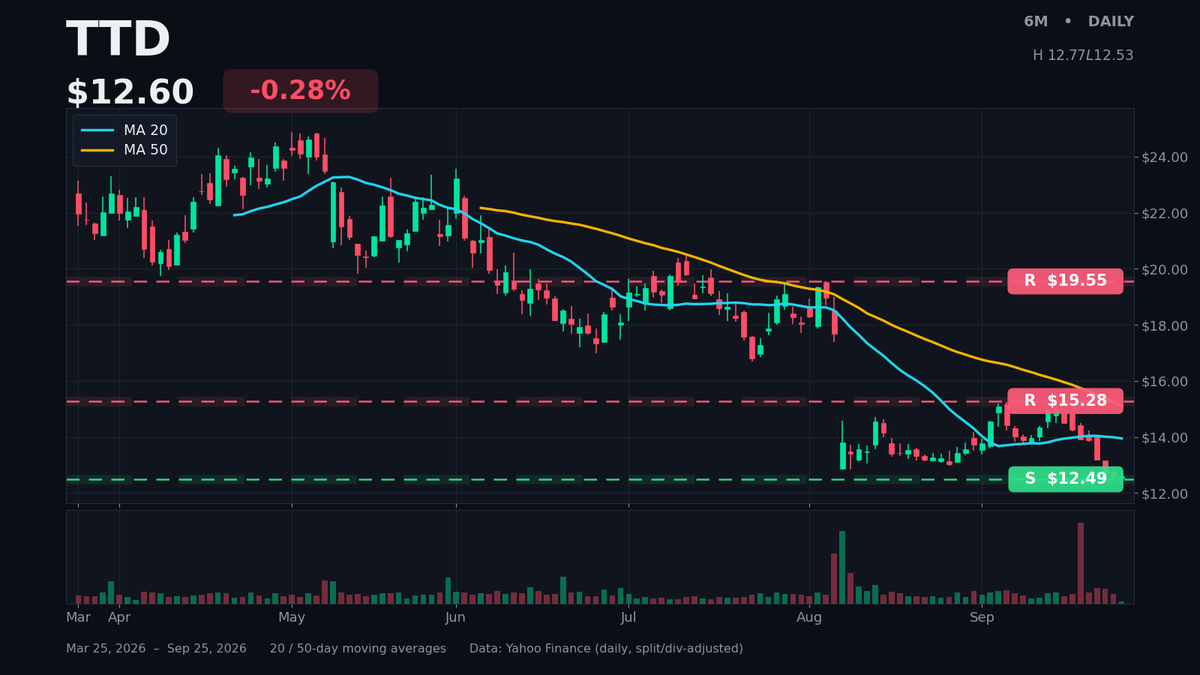Click the Apr date axis label
1200x675 pixels.
tap(119, 618)
